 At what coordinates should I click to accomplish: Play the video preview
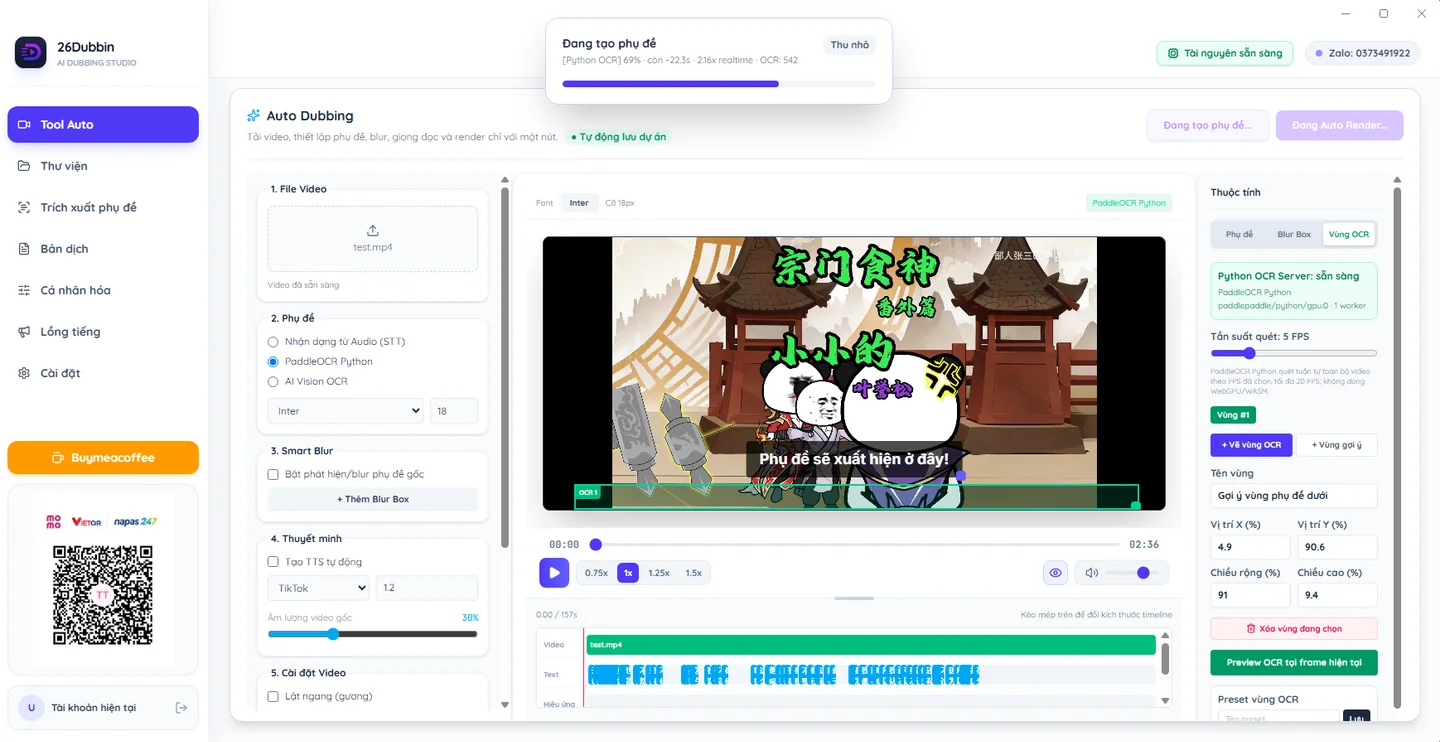(554, 573)
